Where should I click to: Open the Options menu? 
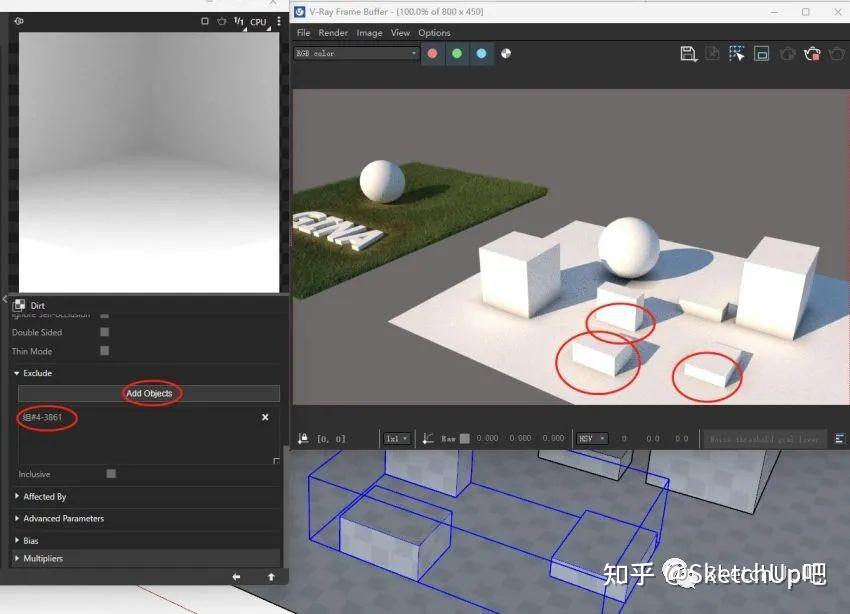[x=435, y=32]
